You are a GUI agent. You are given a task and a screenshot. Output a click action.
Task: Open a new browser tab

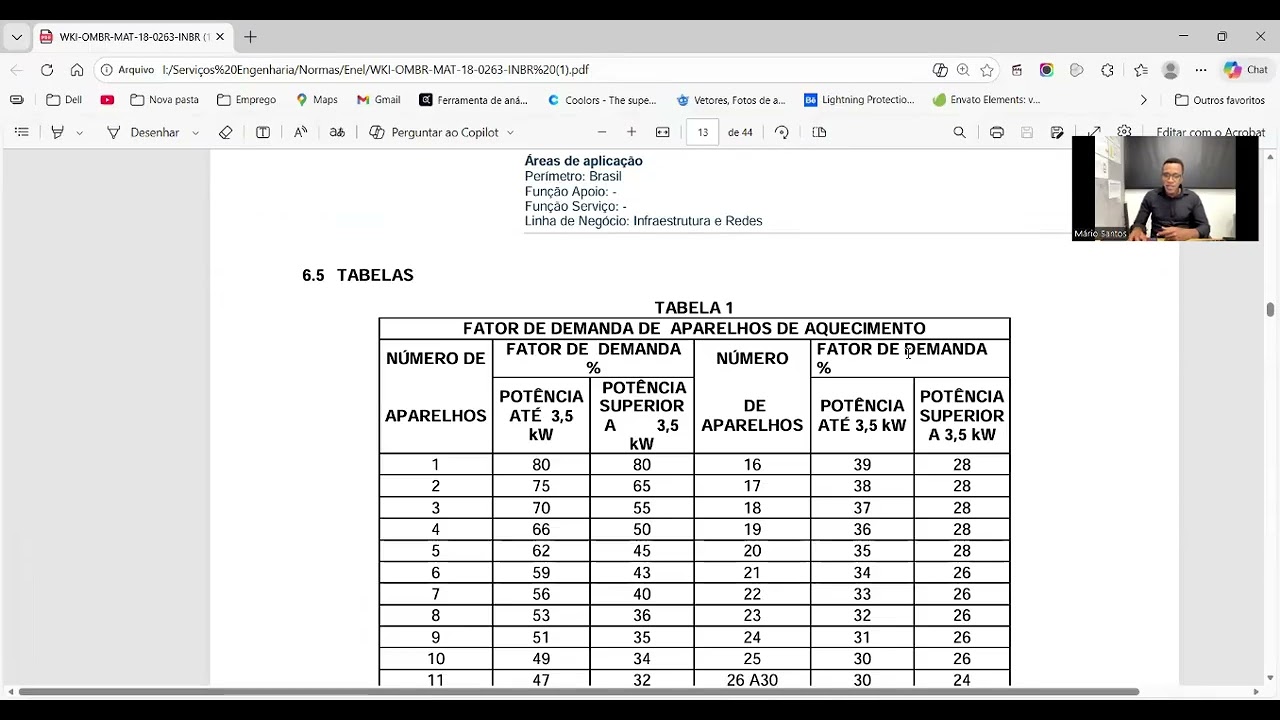pyautogui.click(x=250, y=37)
